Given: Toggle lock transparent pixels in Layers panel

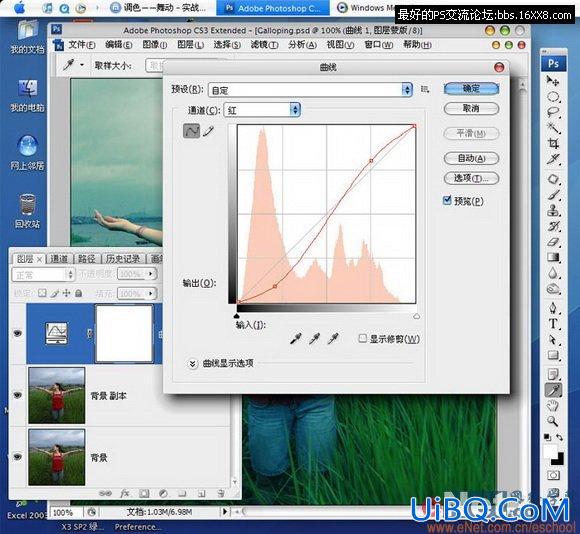Looking at the screenshot, I should [x=43, y=293].
